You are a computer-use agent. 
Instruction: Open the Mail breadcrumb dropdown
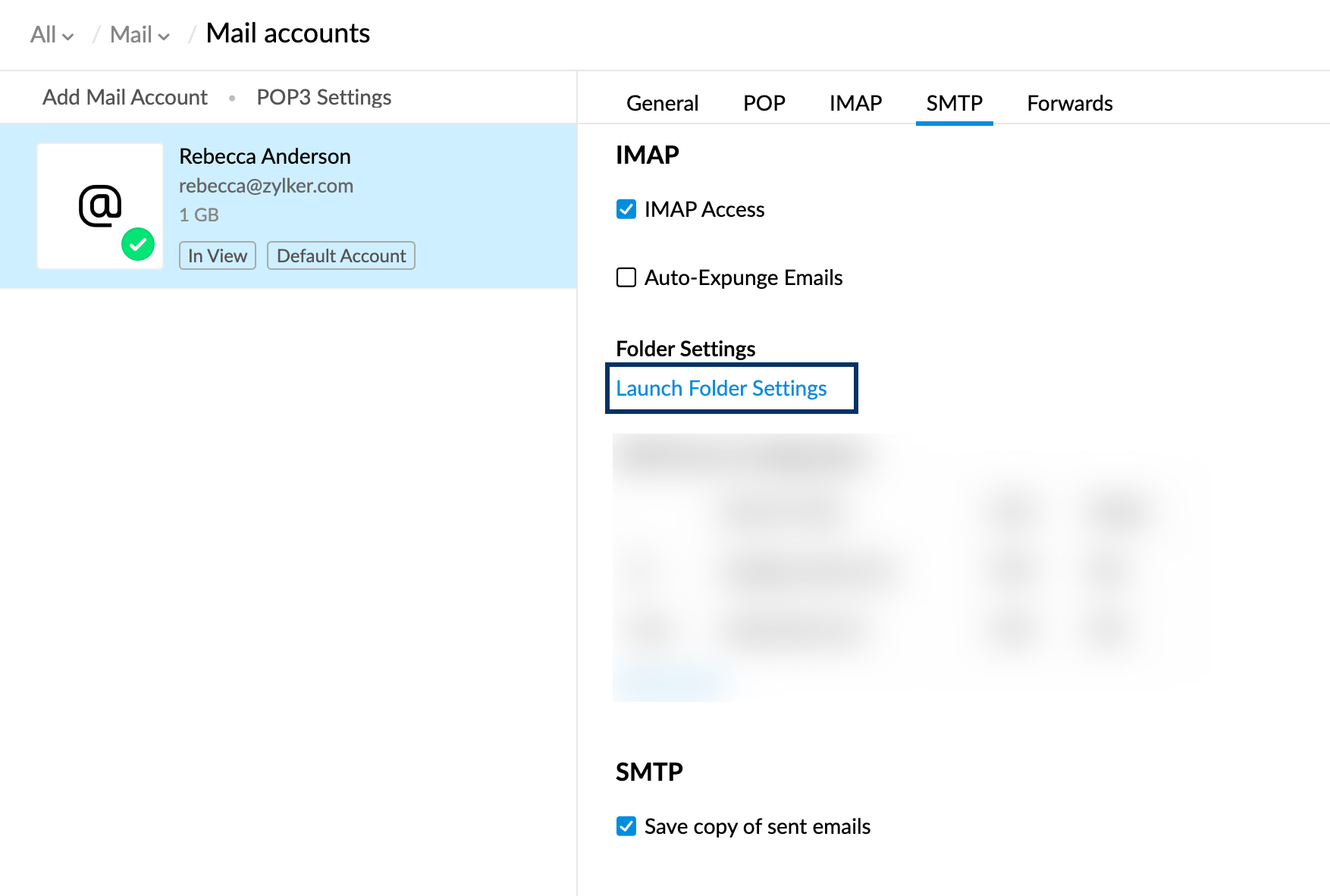tap(139, 34)
